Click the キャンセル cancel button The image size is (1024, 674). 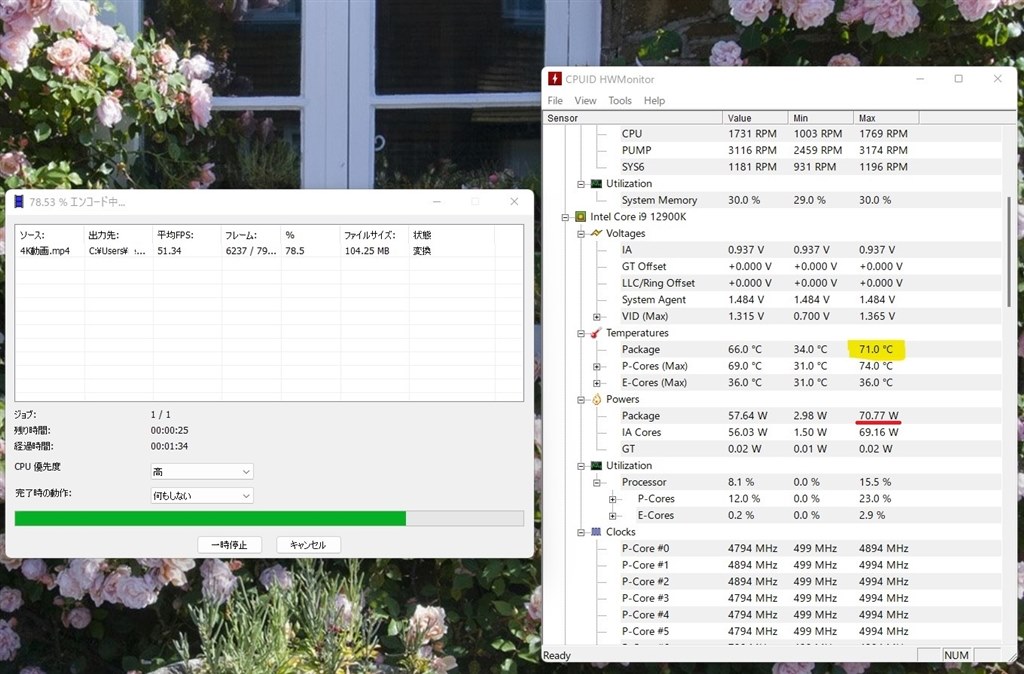click(308, 545)
